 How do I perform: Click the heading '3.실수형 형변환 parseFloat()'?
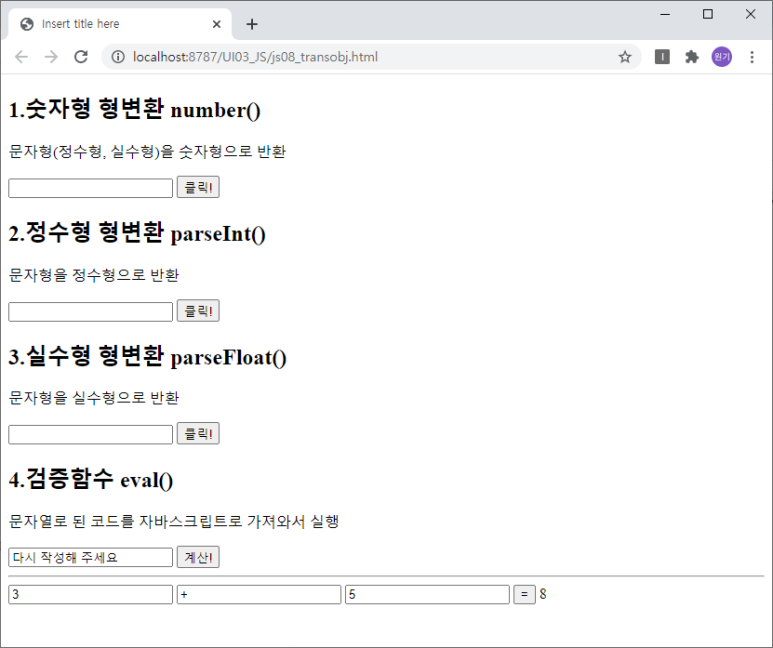pos(147,356)
